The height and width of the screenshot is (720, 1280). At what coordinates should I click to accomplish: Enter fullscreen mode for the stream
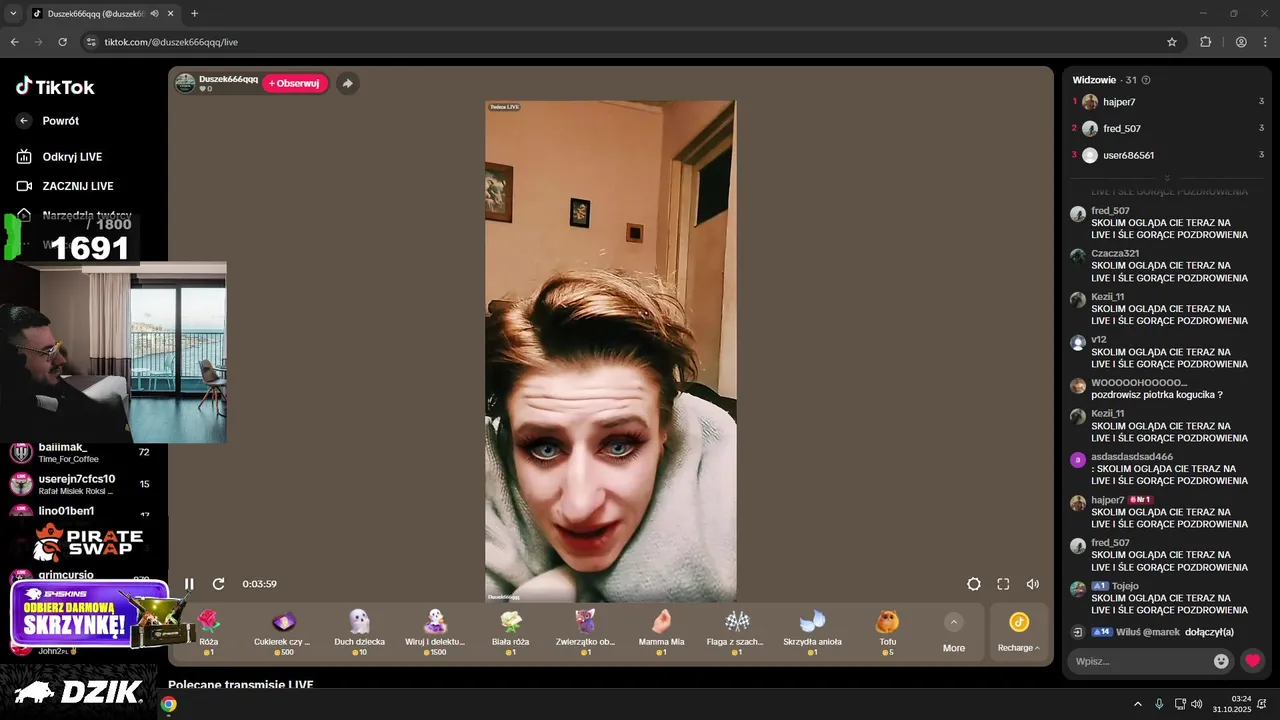point(1003,584)
